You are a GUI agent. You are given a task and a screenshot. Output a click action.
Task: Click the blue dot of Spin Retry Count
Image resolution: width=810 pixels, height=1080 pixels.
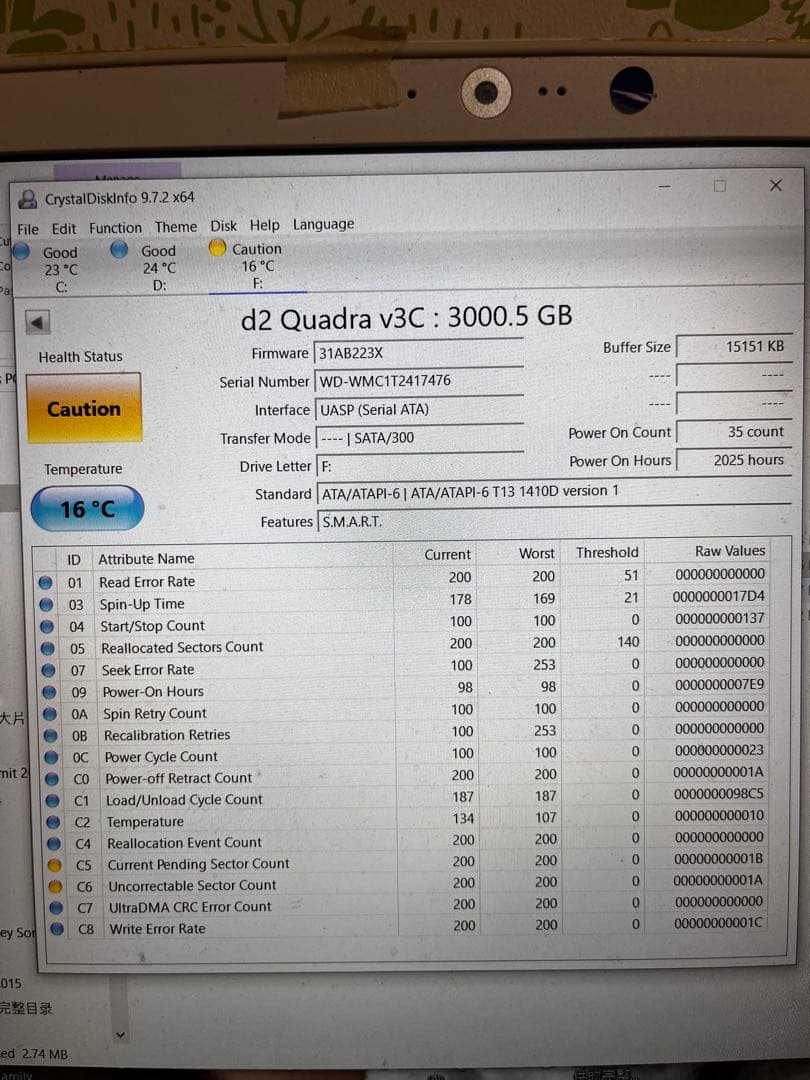coord(50,714)
